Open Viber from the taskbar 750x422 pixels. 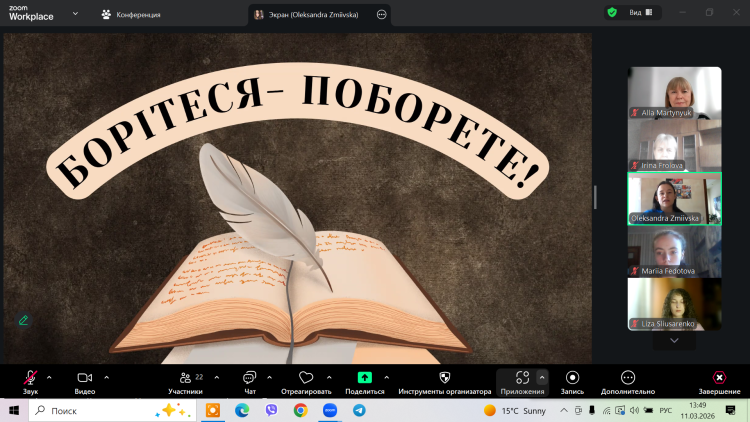[271, 411]
